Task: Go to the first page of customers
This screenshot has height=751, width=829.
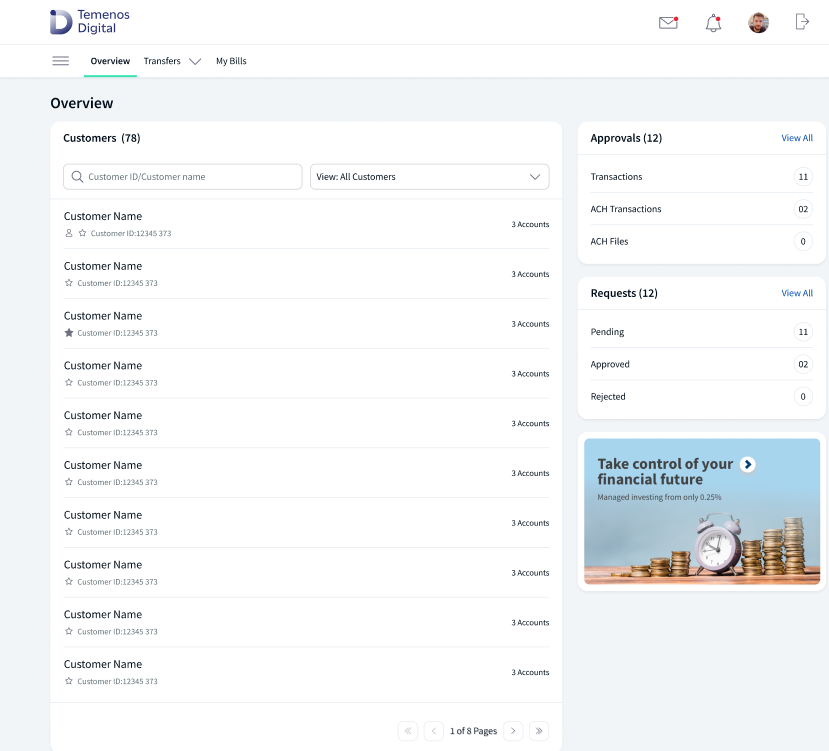Action: tap(408, 731)
